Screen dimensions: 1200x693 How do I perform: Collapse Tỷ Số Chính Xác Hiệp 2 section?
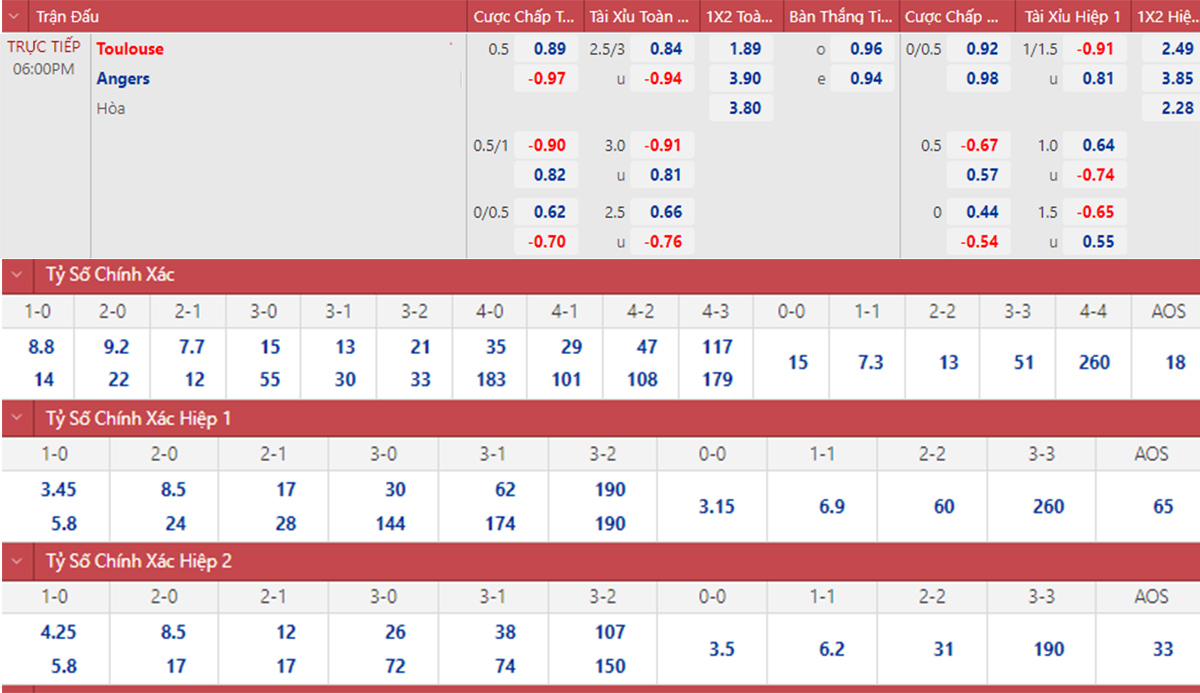click(x=17, y=562)
